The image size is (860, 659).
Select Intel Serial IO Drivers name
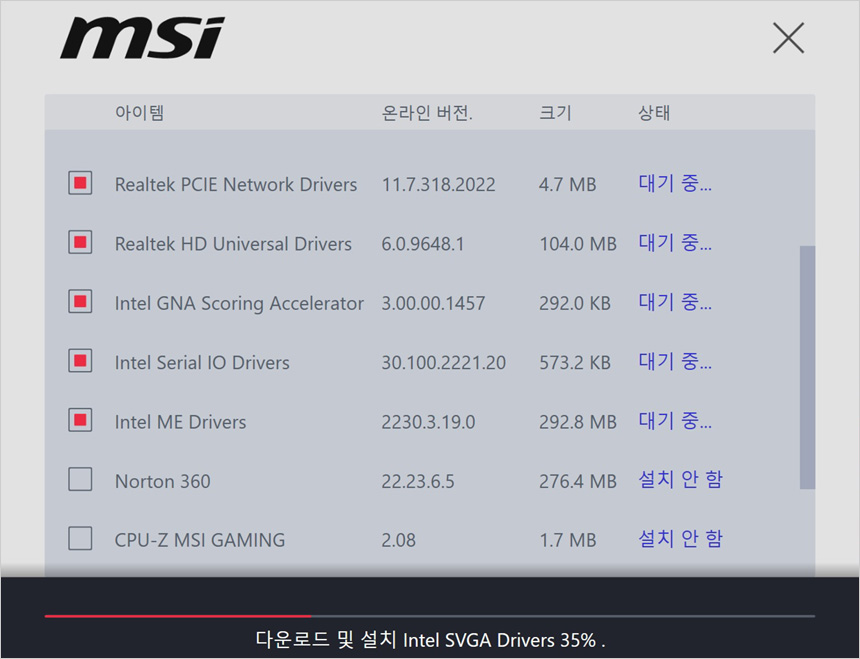tap(202, 362)
